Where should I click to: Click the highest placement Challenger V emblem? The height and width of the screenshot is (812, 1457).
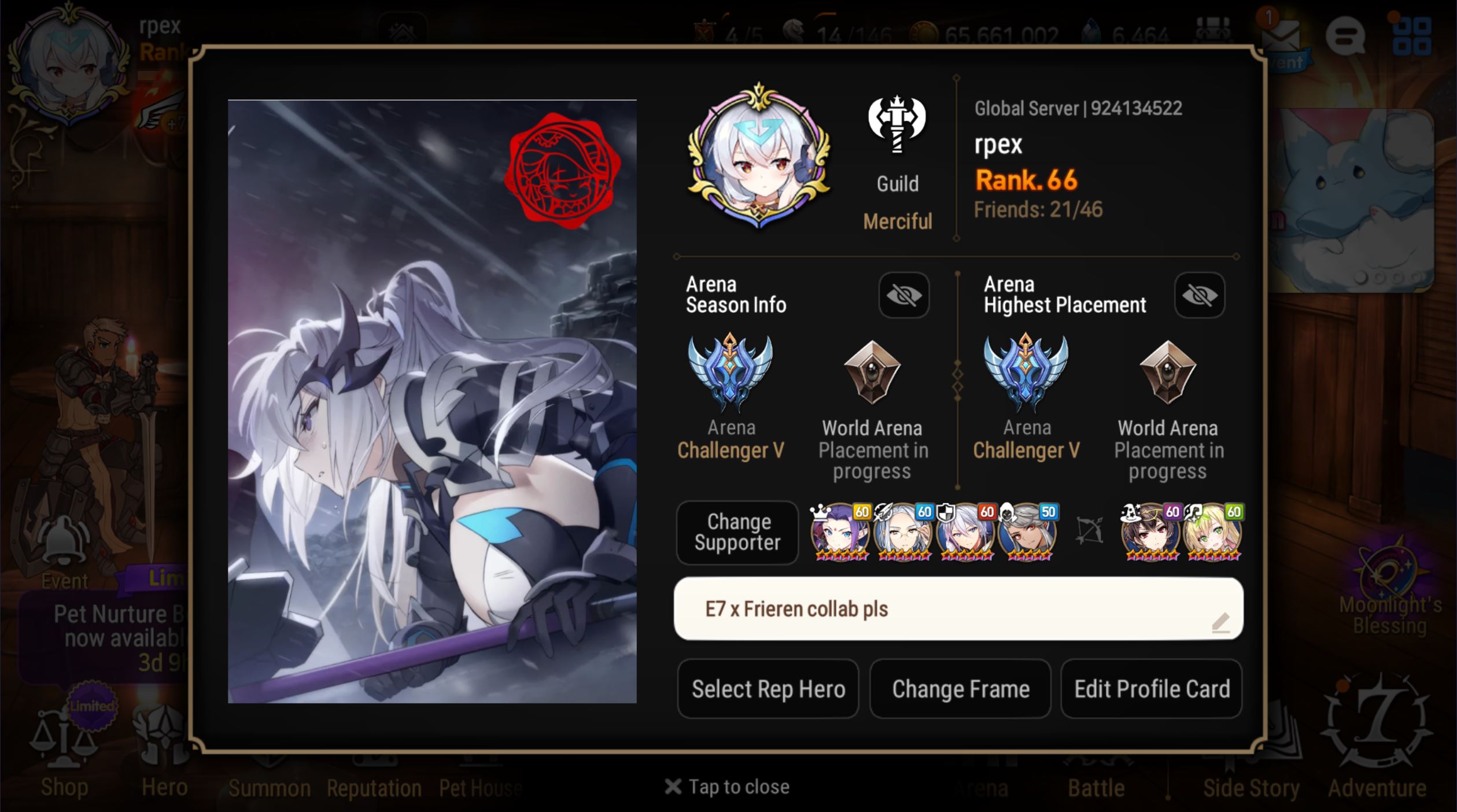[x=1026, y=371]
